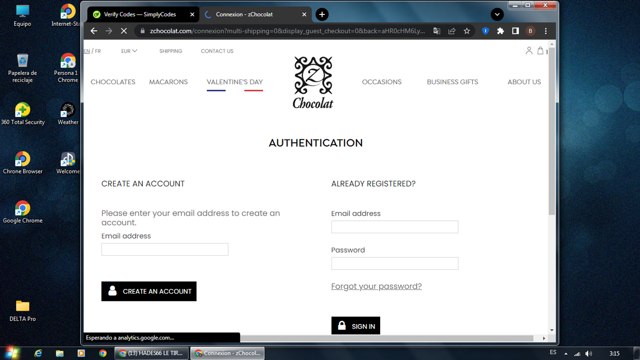Click the volume speaker tray icon
This screenshot has width=640, height=360.
[589, 353]
